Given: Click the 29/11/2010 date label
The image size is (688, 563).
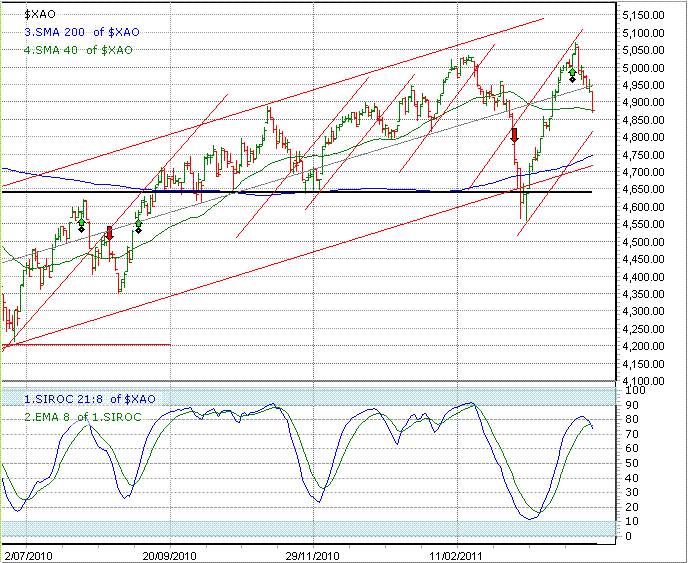Looking at the screenshot, I should (x=312, y=556).
